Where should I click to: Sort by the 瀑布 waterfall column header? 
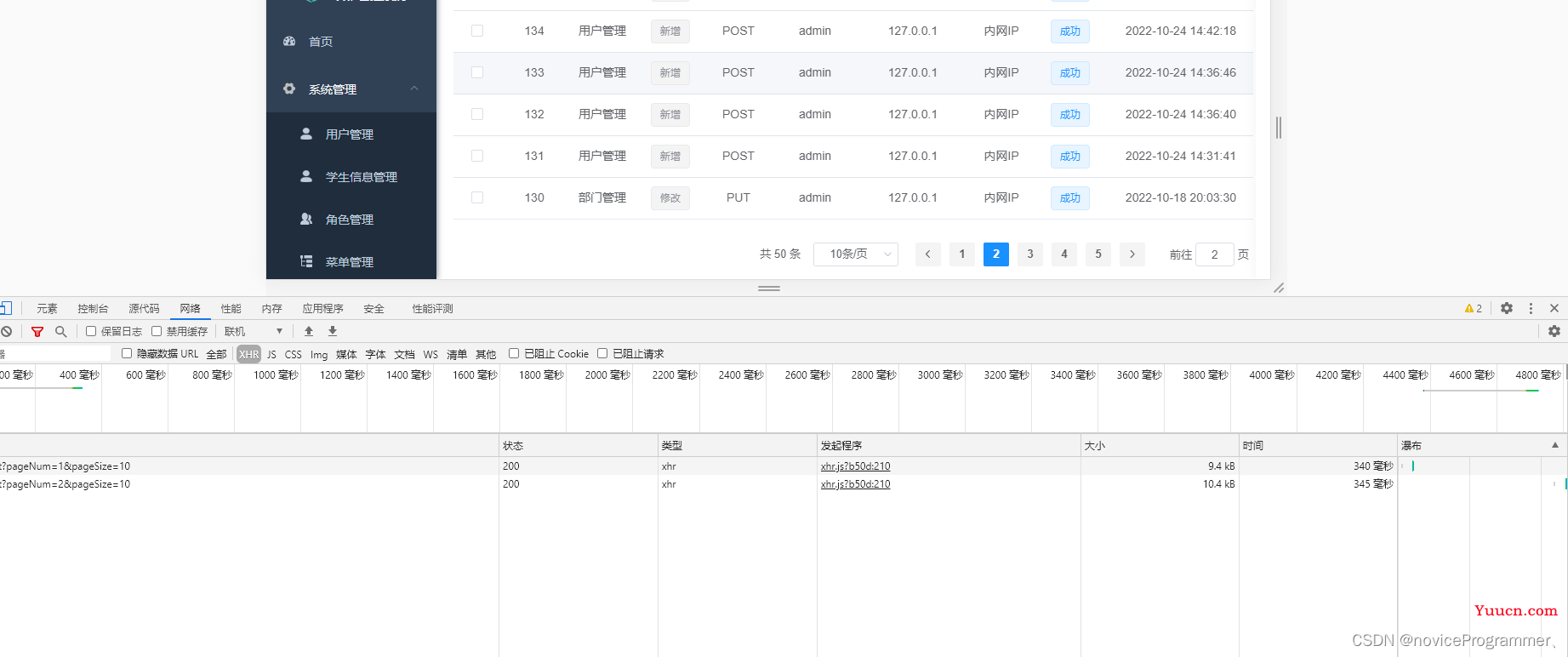point(1482,445)
